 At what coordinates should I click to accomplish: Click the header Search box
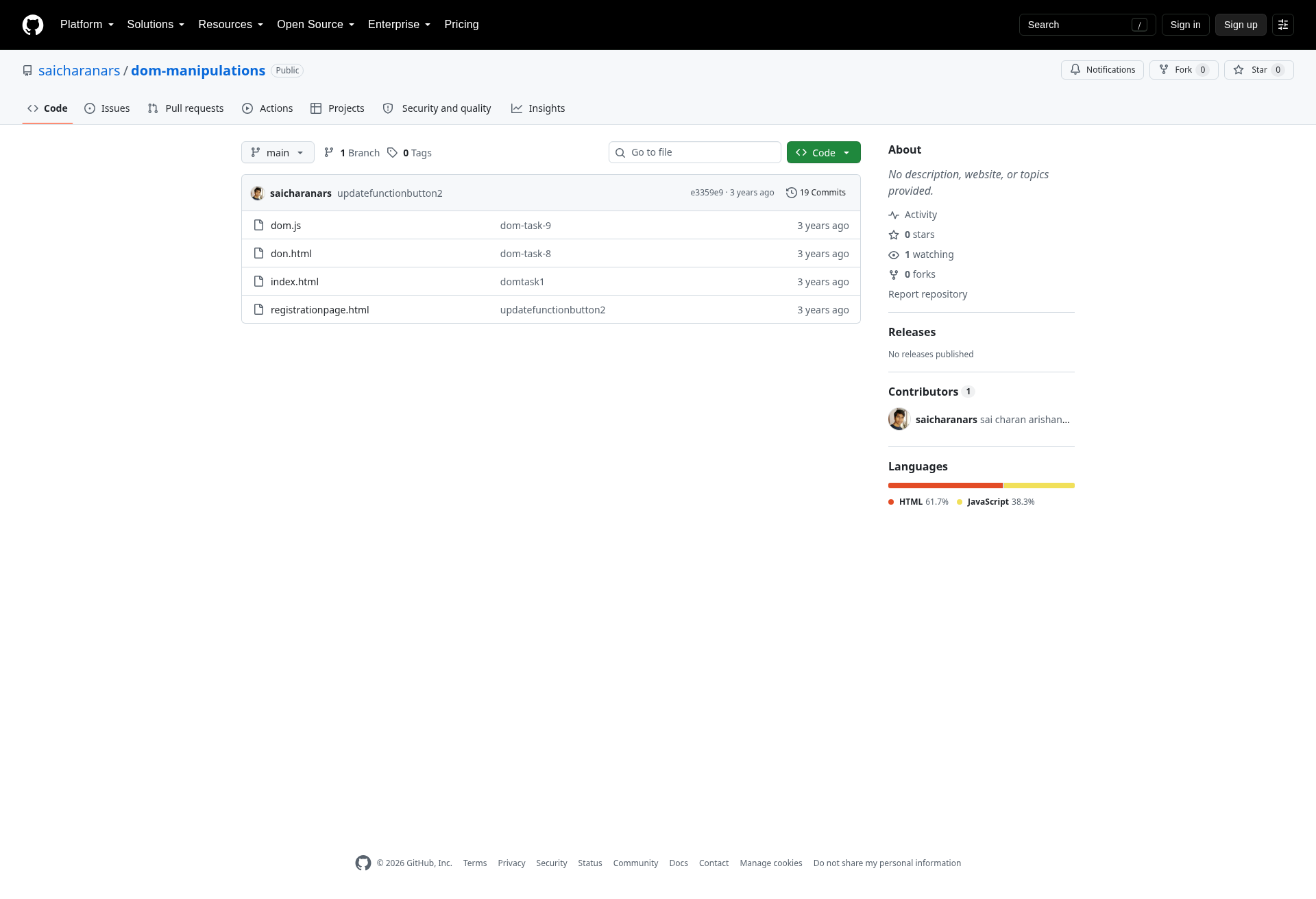pos(1087,25)
